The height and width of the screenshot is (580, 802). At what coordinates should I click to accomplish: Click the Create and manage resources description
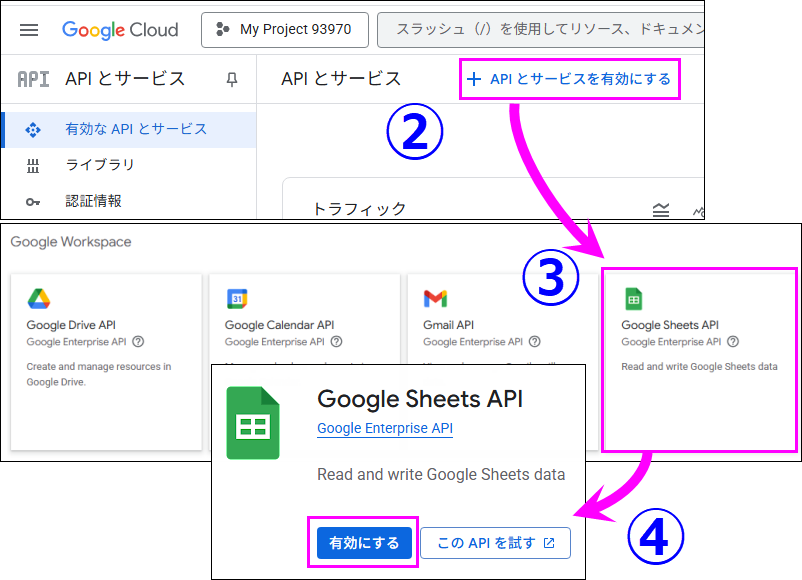[99, 374]
